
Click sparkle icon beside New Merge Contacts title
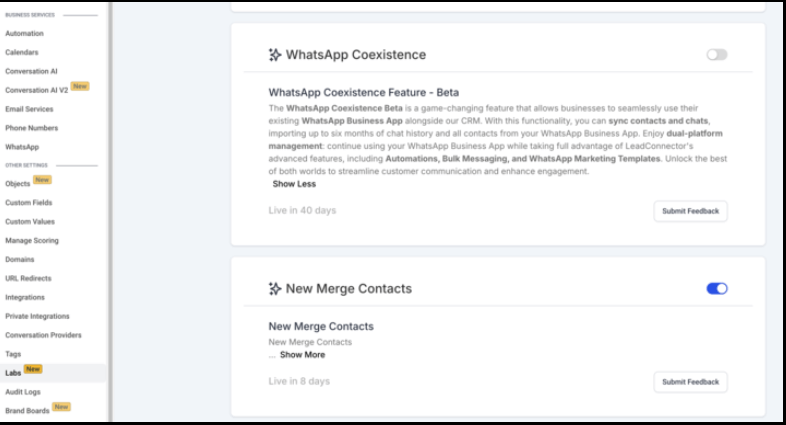[x=274, y=289]
